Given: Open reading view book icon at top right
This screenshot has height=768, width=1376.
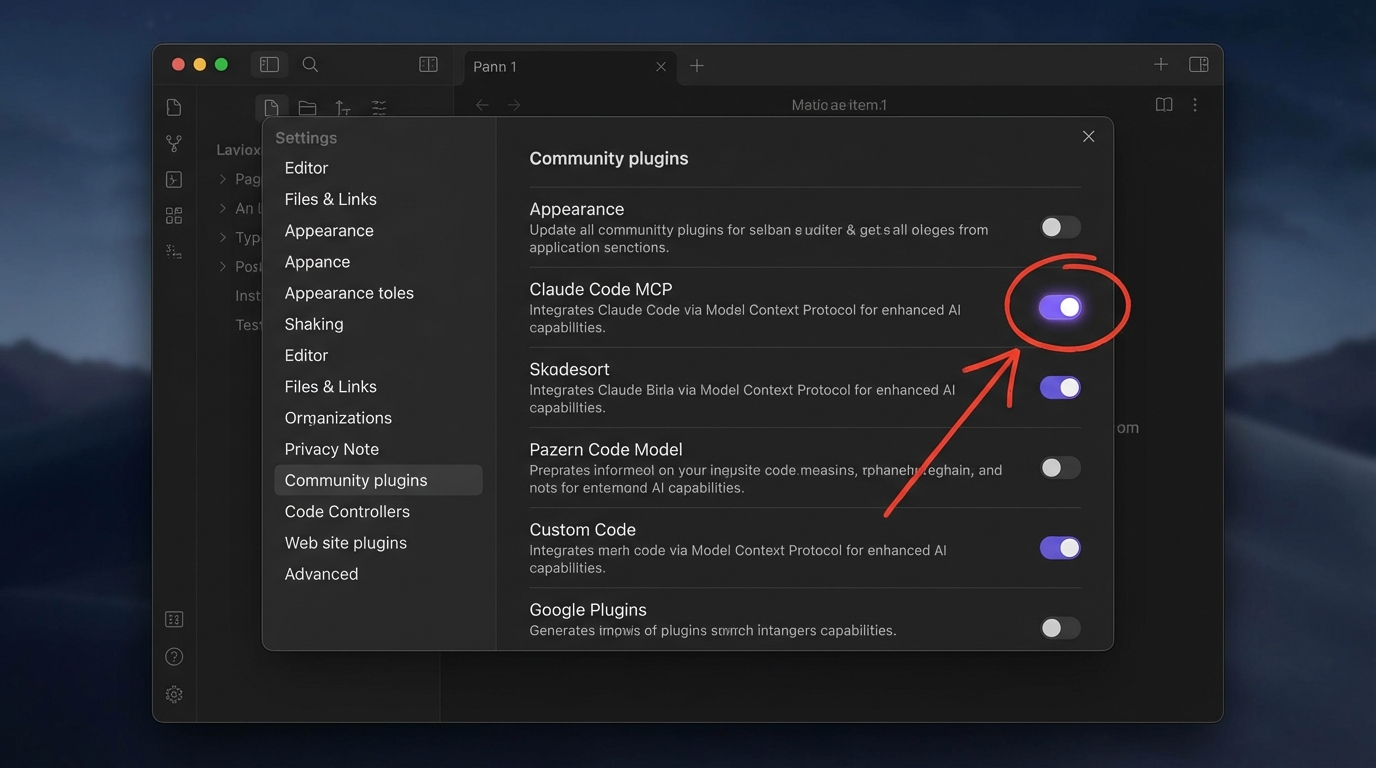Looking at the screenshot, I should (1164, 104).
